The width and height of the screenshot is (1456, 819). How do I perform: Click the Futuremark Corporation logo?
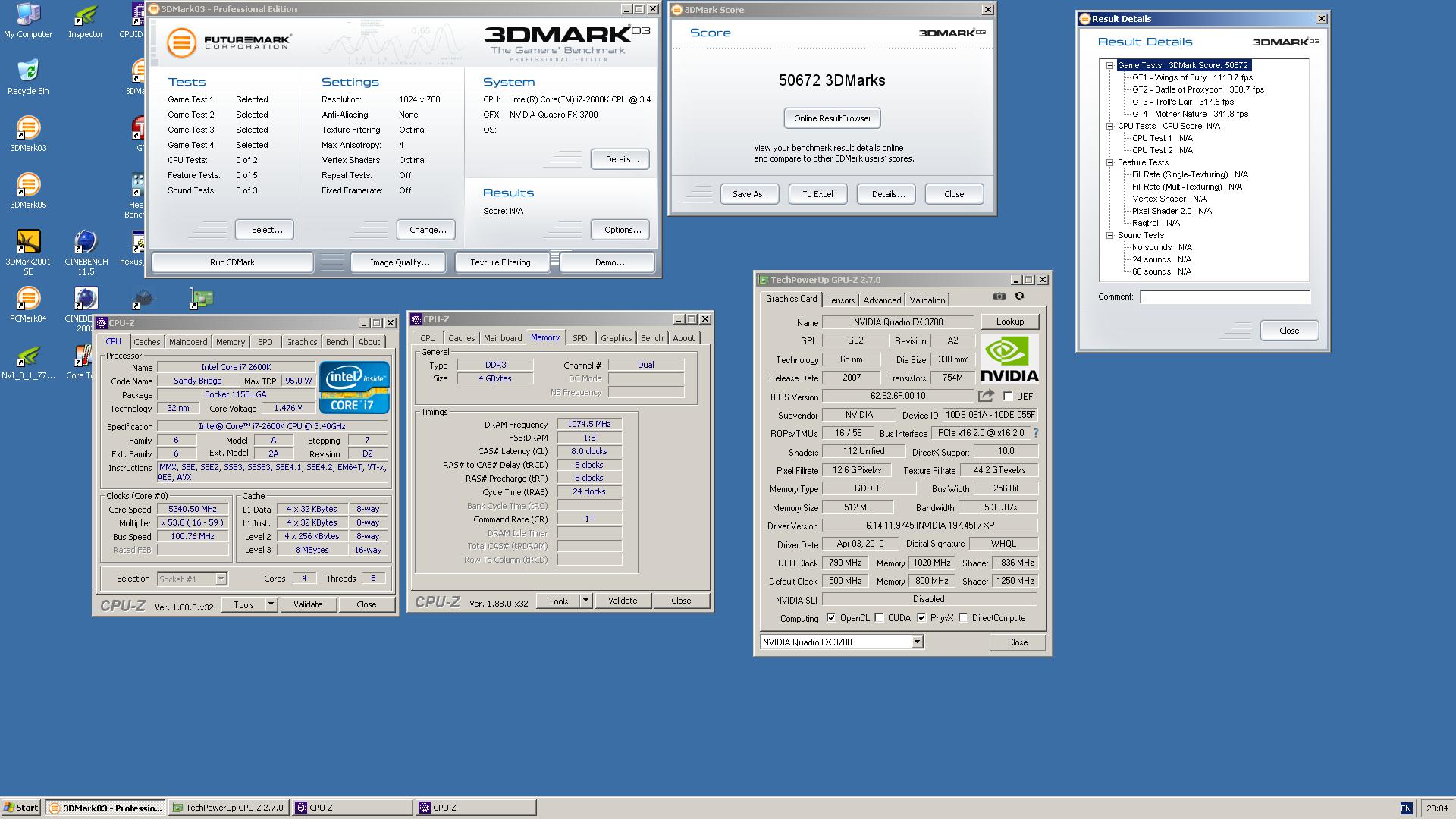229,42
